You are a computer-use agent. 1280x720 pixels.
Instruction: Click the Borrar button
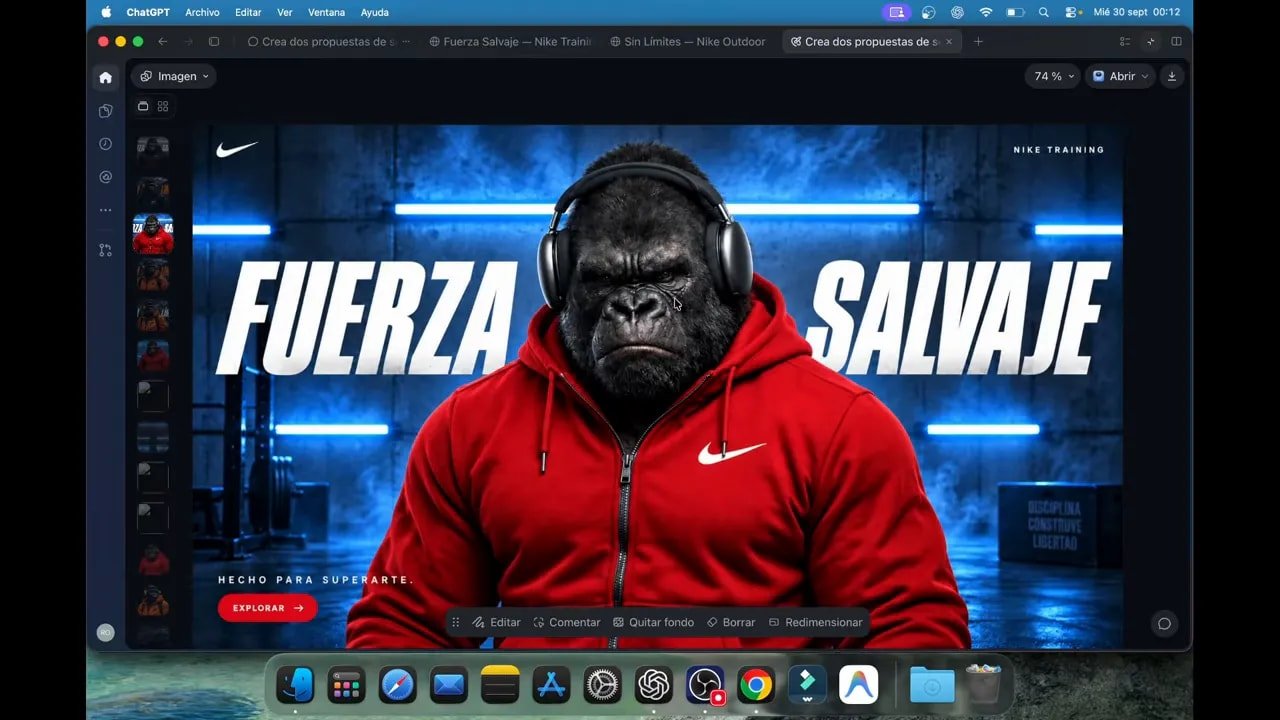[x=731, y=622]
